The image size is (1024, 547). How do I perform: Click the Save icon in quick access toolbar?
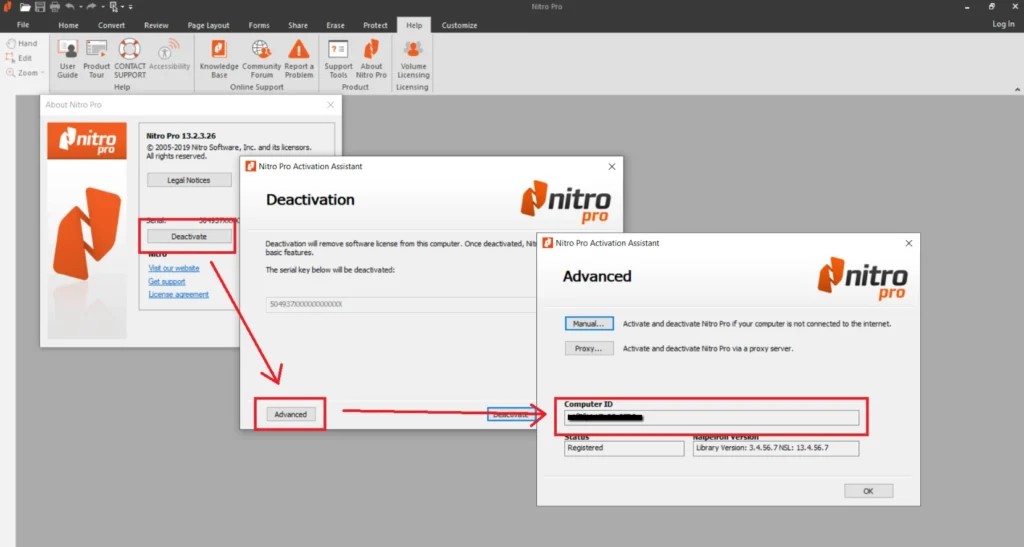coord(40,7)
